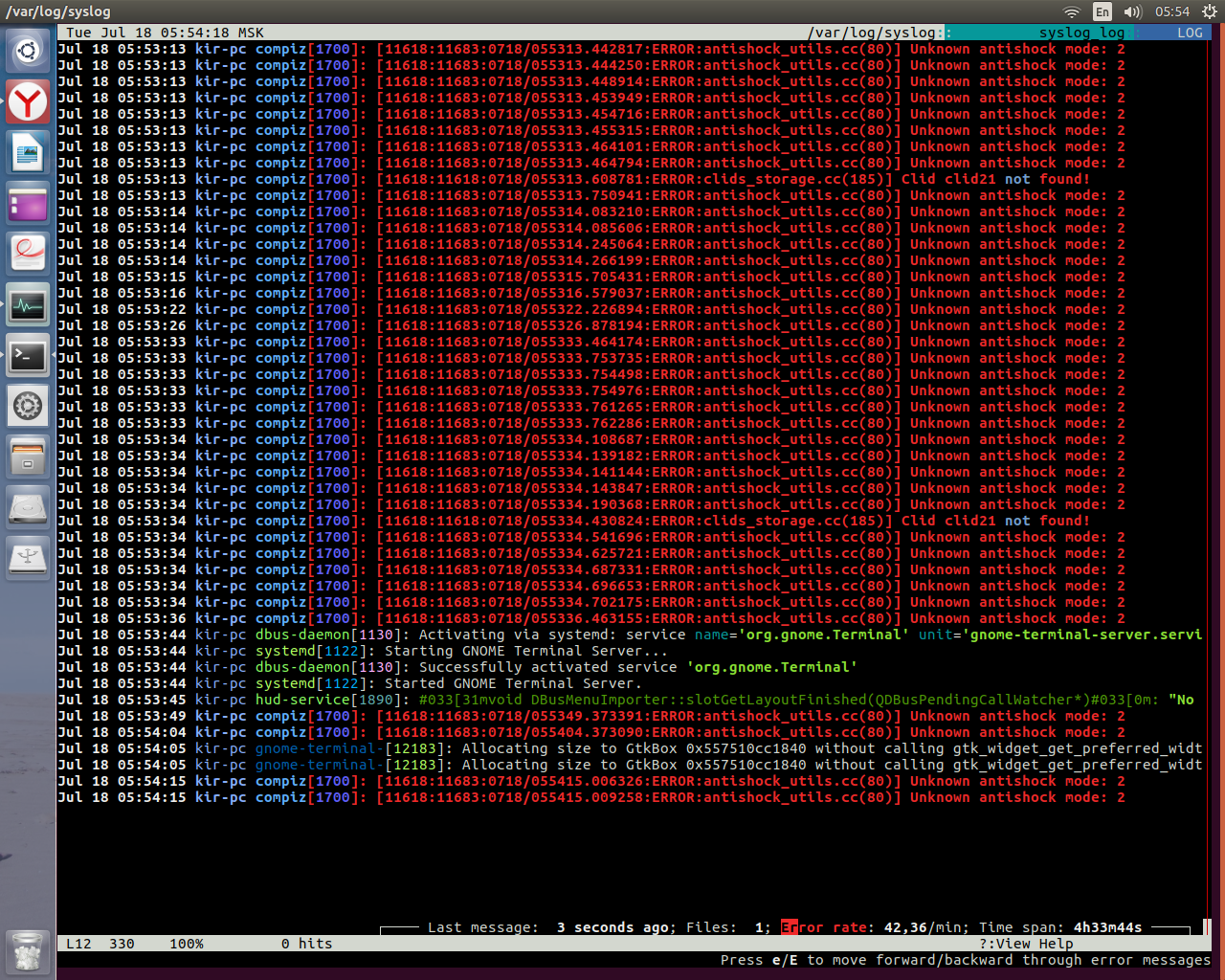Select the log line stamped 055316.579037
1225x980 pixels.
coord(591,293)
